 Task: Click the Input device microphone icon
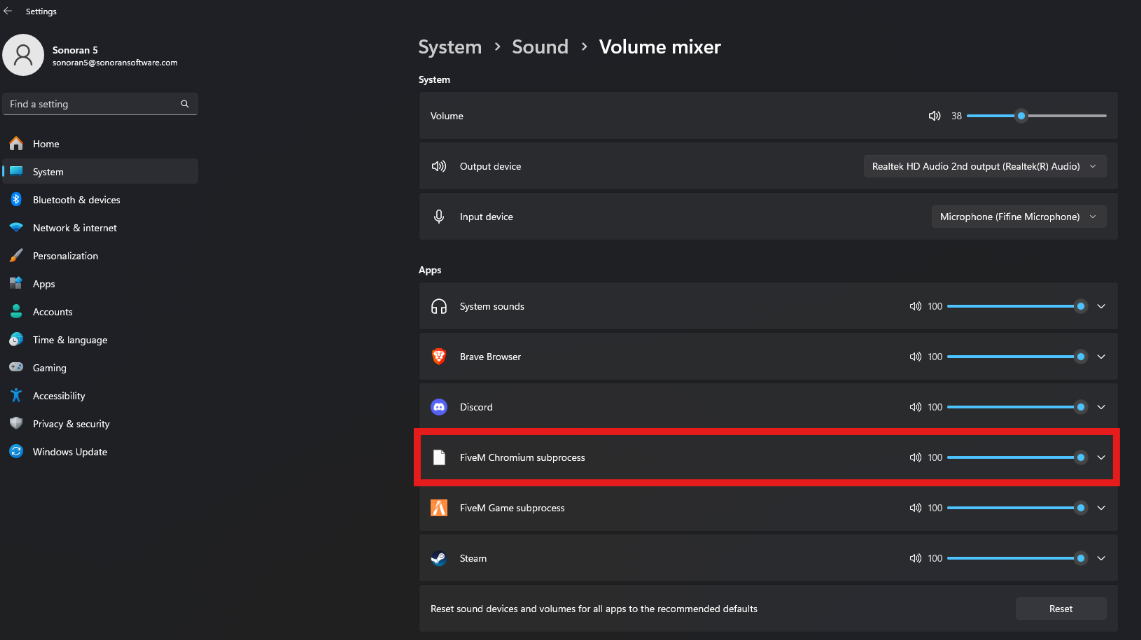coord(439,217)
